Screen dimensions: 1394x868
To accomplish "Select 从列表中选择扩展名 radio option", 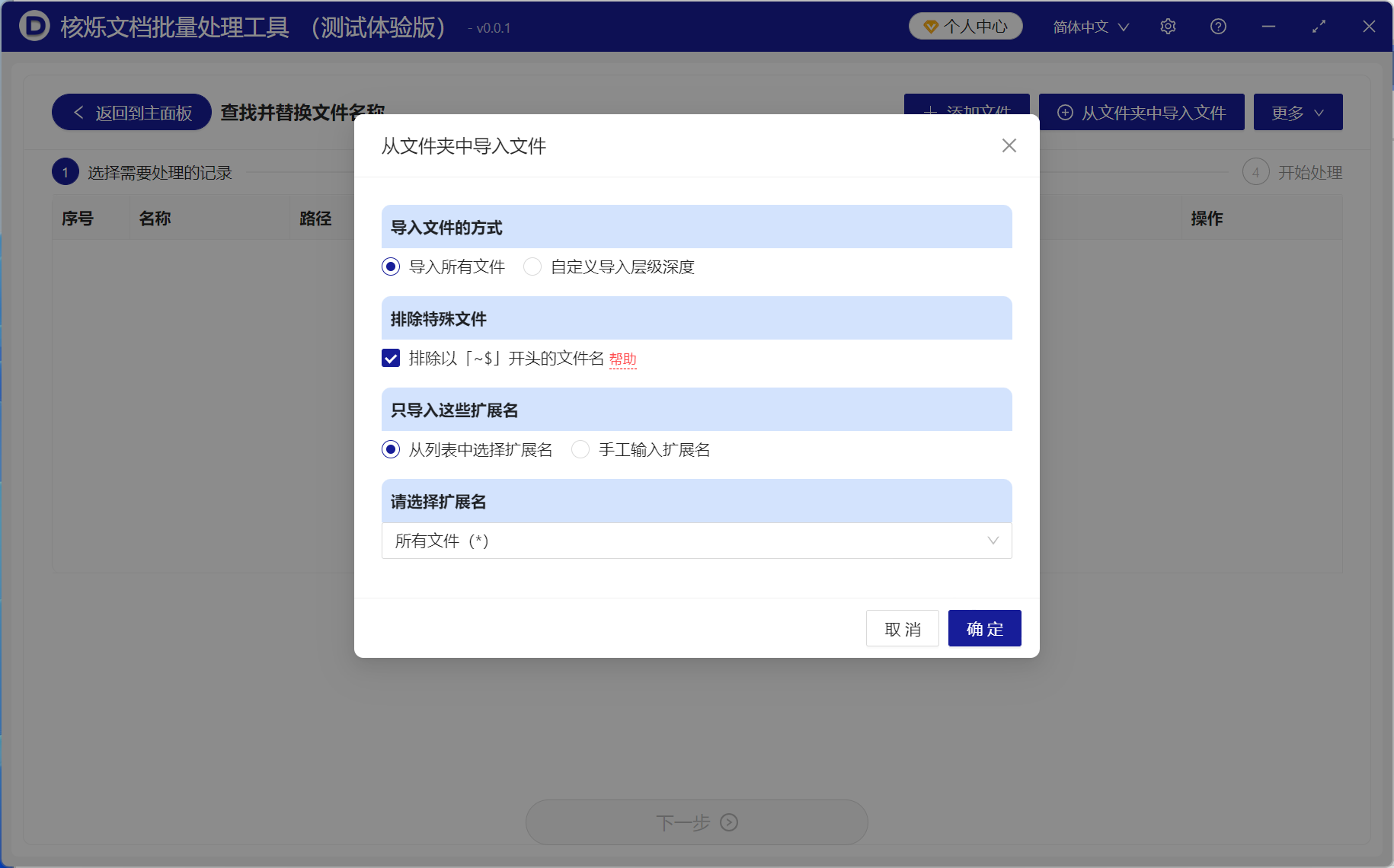I will (467, 449).
